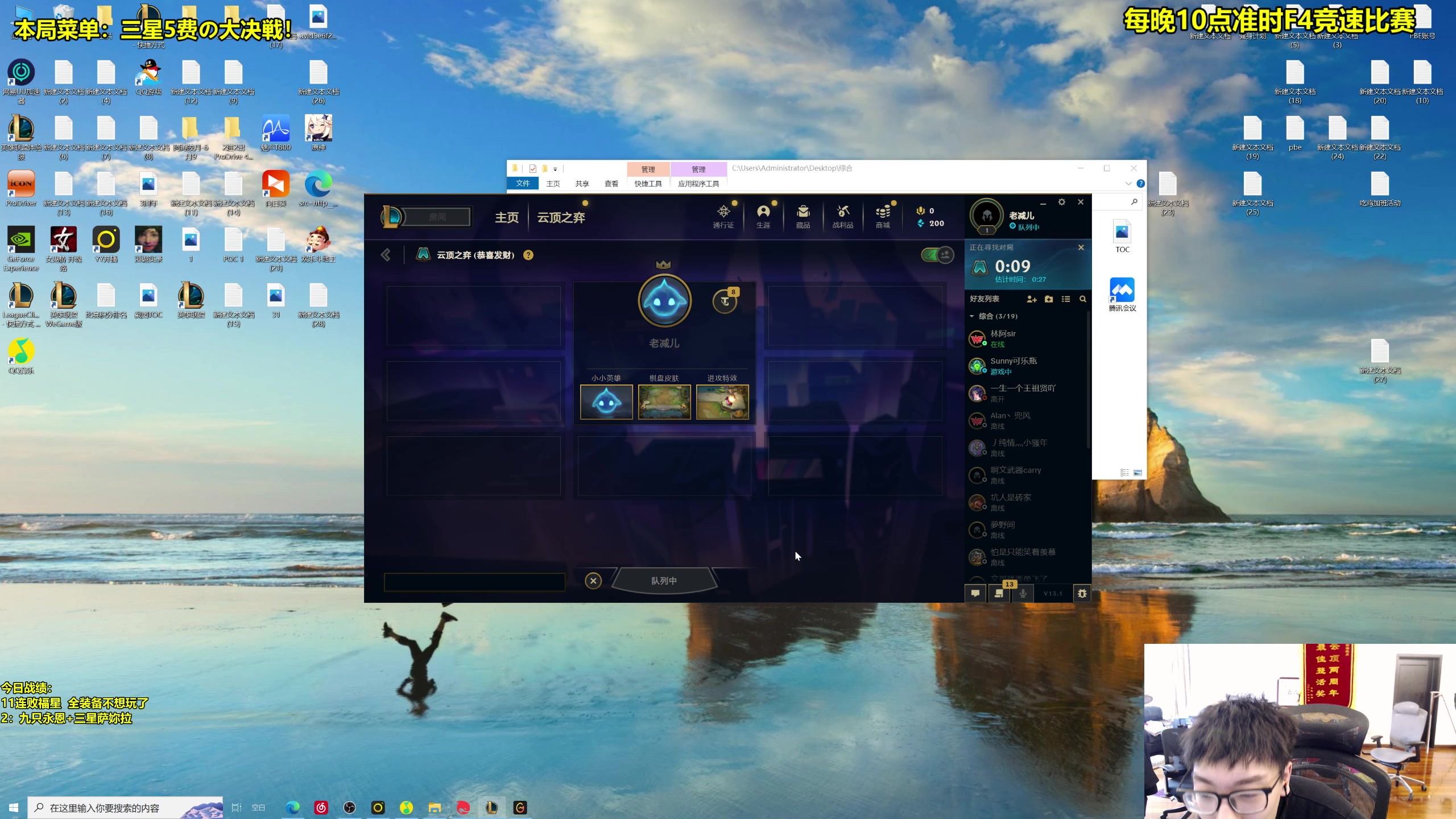Click the summoner avatar of 老减儿
Screen dimensions: 1456x819
[x=987, y=216]
